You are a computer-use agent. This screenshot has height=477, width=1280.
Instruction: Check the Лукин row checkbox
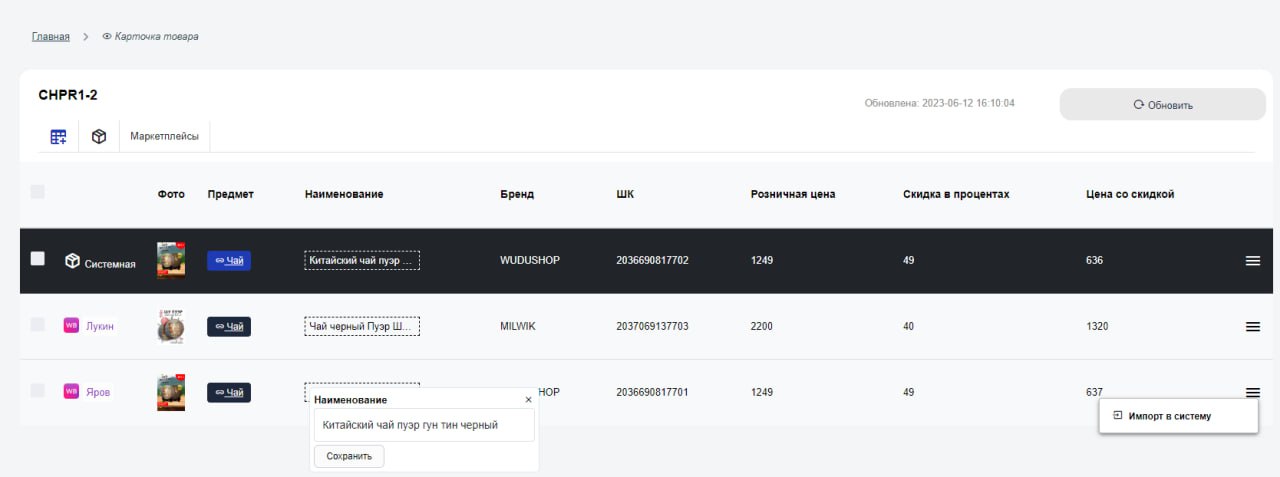[x=38, y=324]
